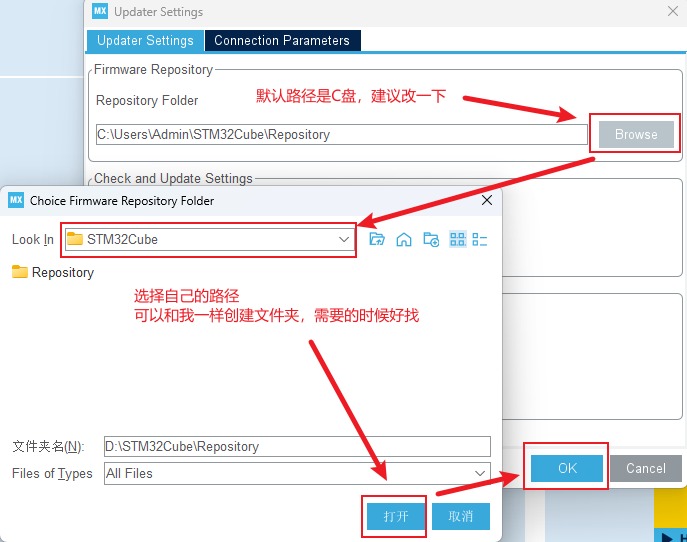Click the 文件夹名(N) label
This screenshot has width=687, height=542.
click(x=48, y=446)
